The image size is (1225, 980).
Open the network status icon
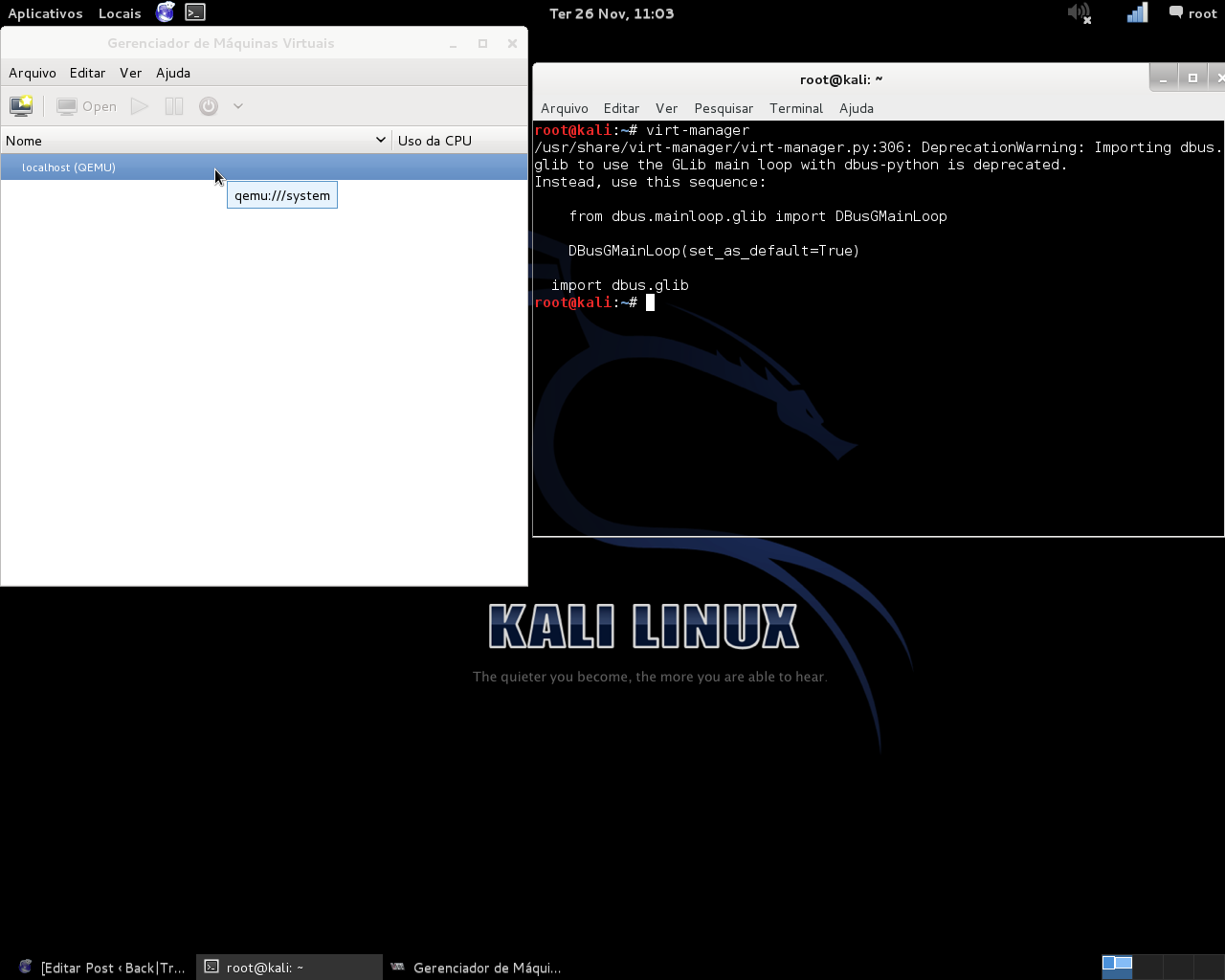pos(1137,13)
